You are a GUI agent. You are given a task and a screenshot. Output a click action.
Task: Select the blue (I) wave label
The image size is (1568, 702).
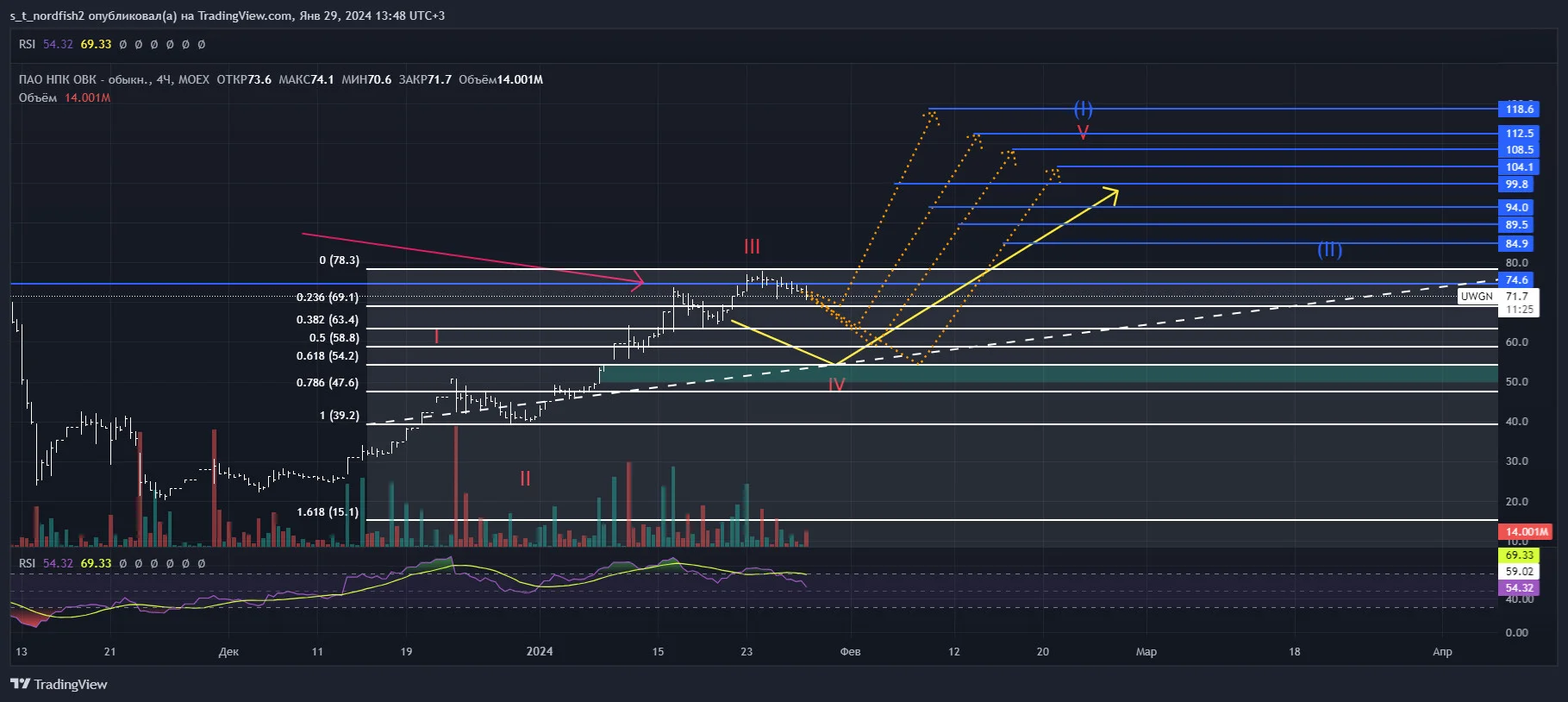pos(1083,109)
